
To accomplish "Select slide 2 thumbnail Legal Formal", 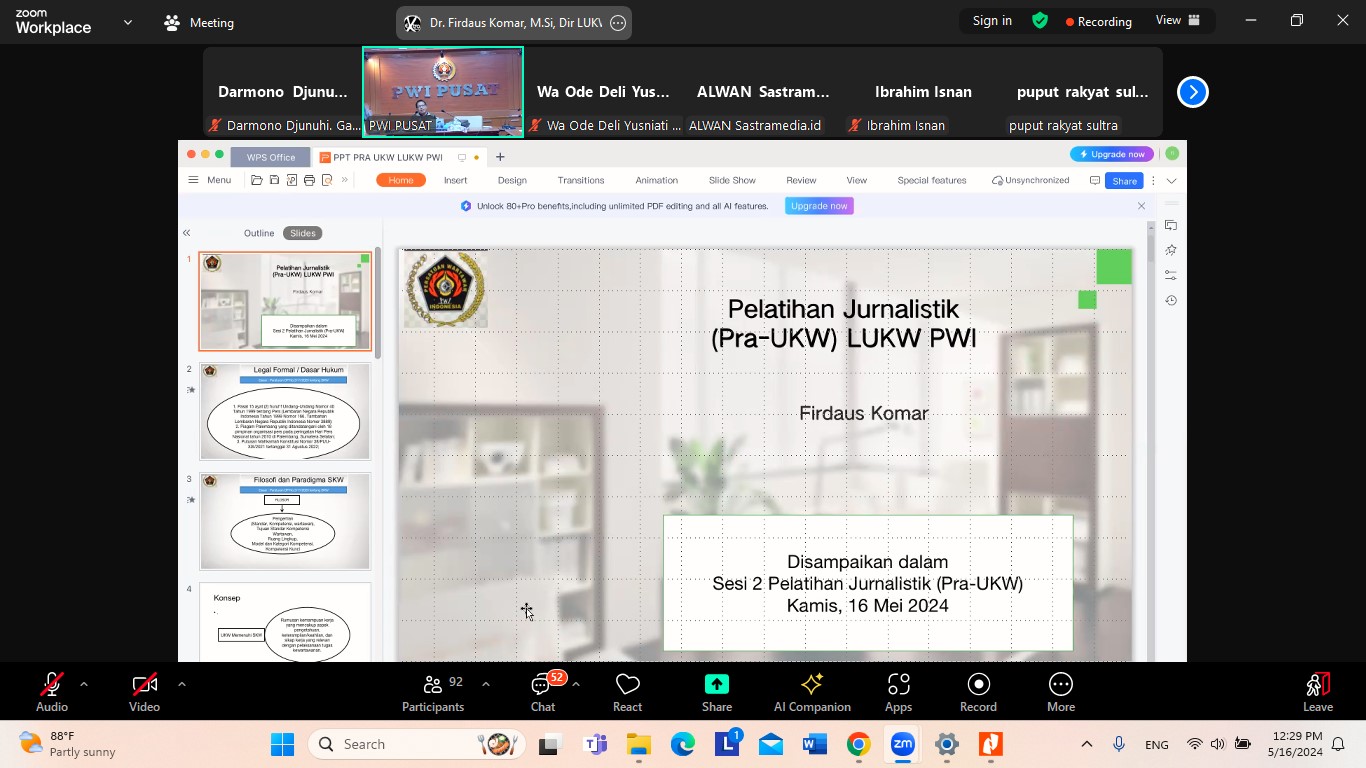I will (285, 411).
